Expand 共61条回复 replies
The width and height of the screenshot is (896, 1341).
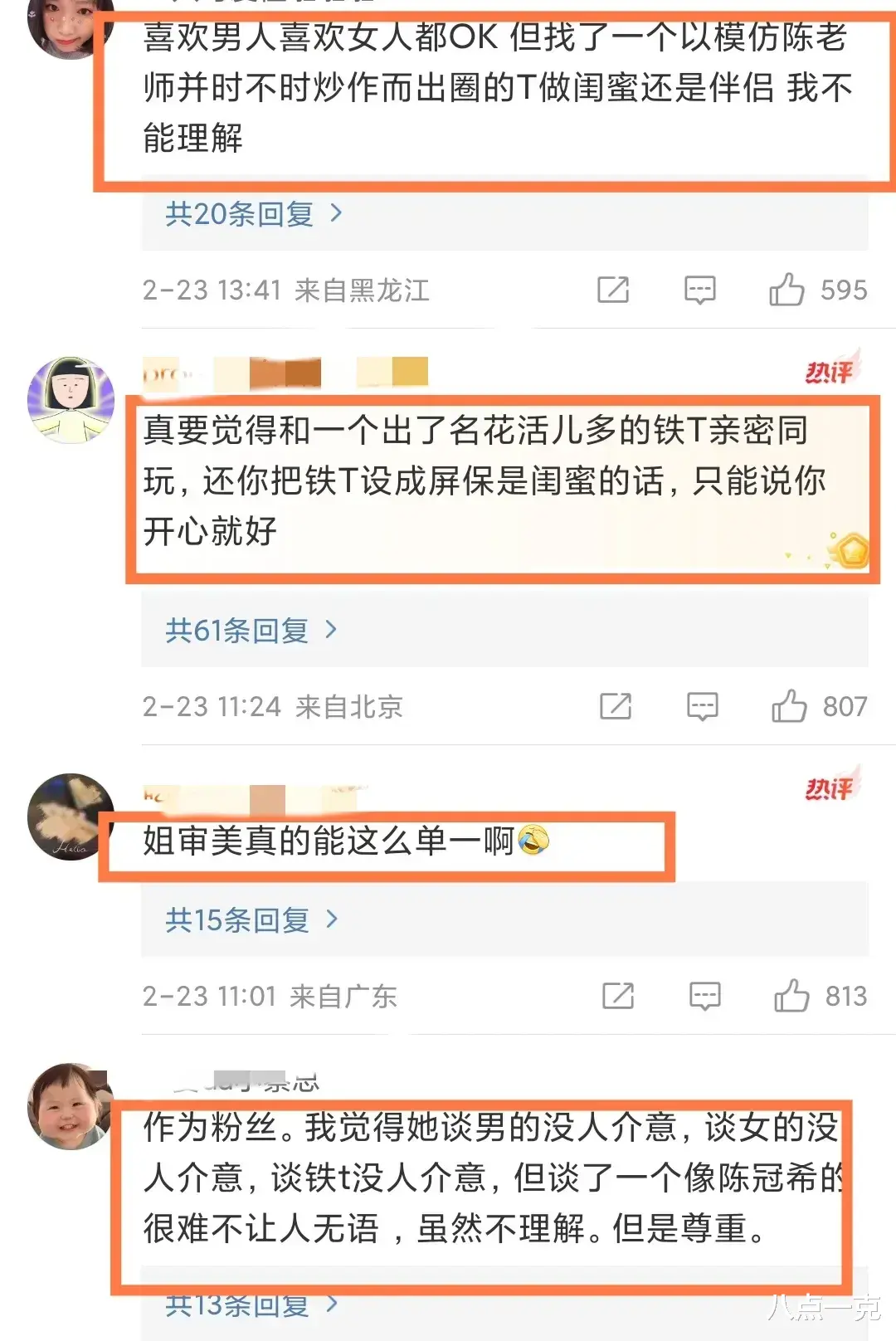point(251,631)
